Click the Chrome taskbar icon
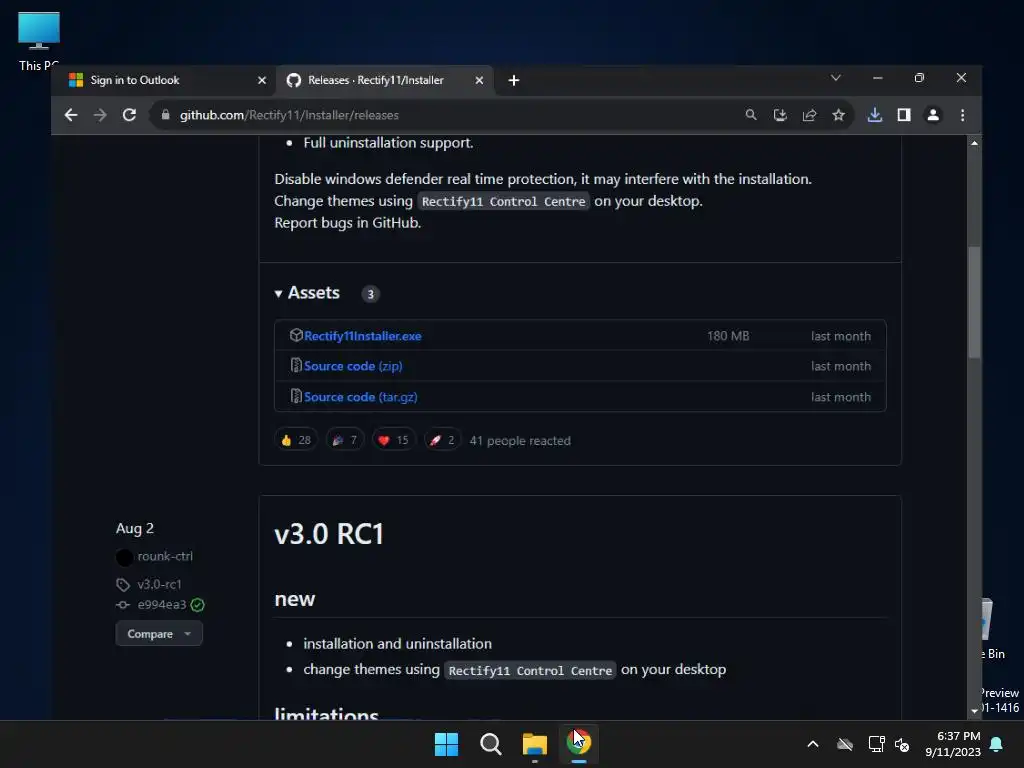Image resolution: width=1024 pixels, height=768 pixels. [579, 744]
